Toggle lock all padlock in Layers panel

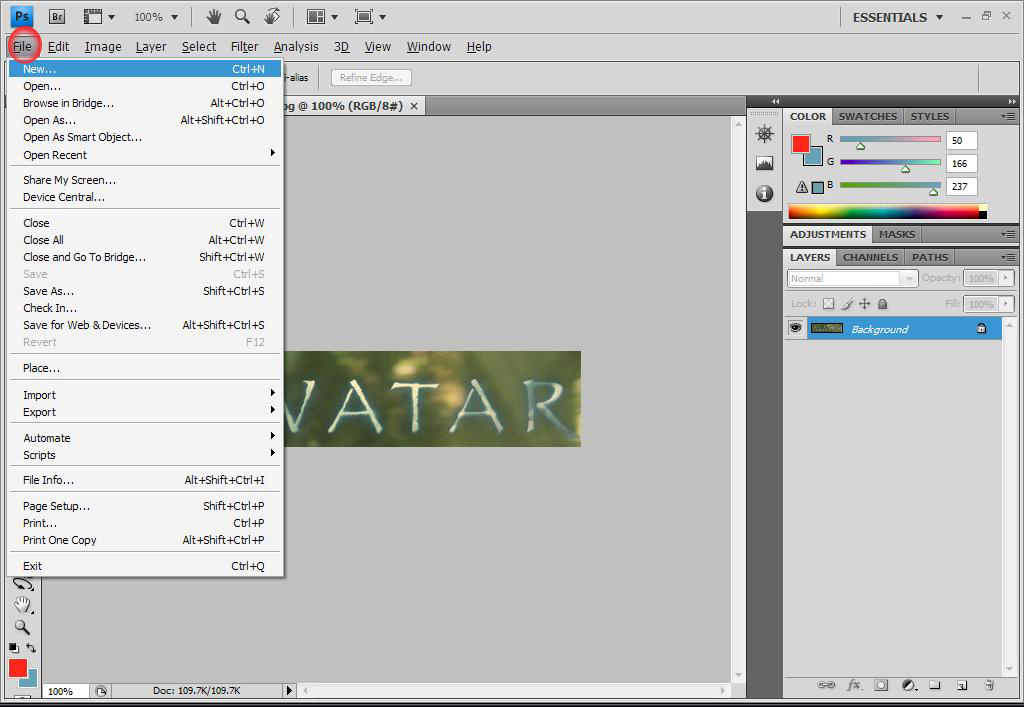[x=882, y=304]
